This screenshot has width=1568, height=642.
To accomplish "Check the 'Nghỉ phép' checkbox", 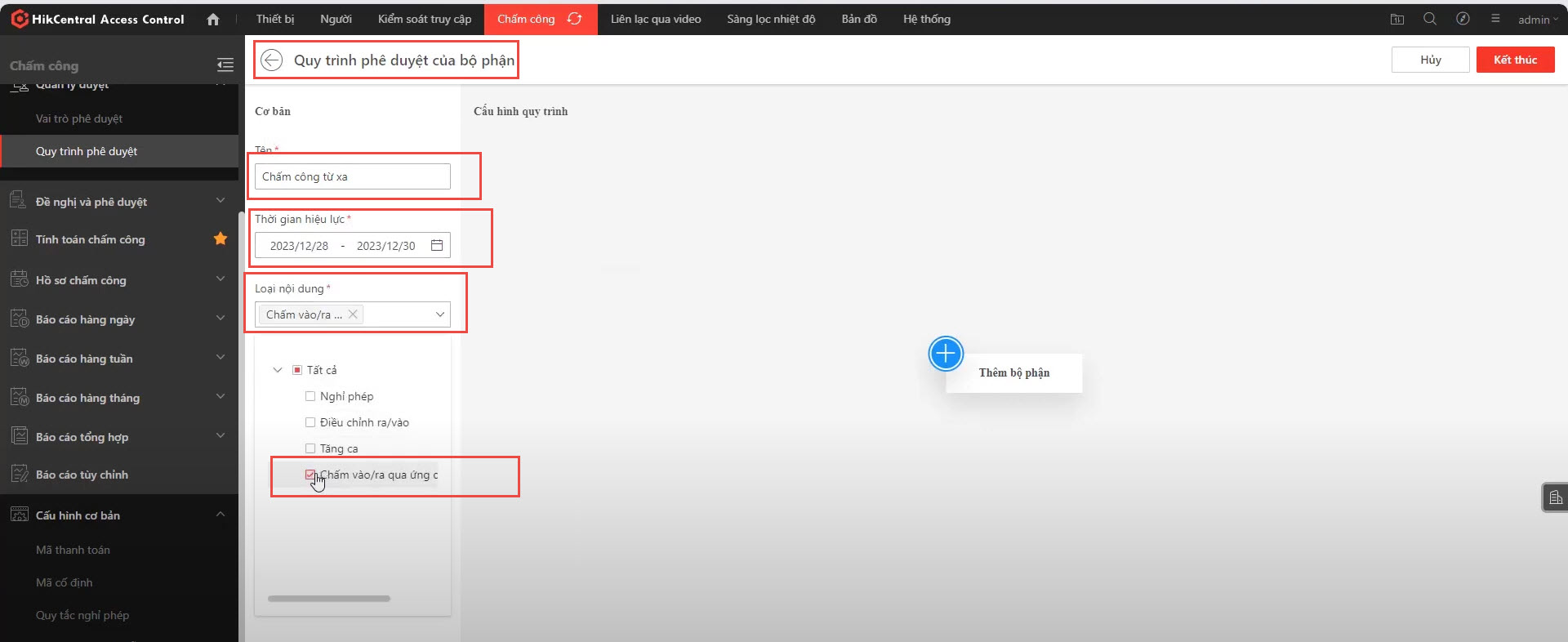I will (310, 396).
